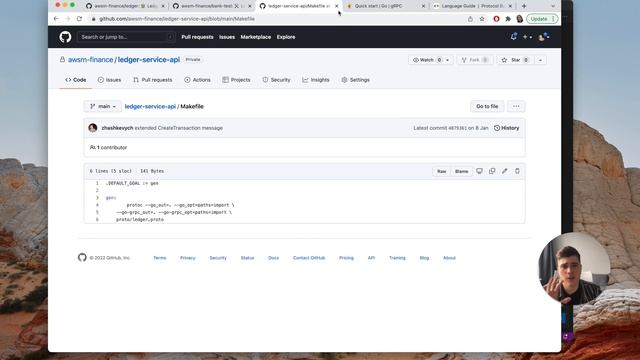Open the Pricing footer link
This screenshot has width=640, height=360.
point(346,258)
